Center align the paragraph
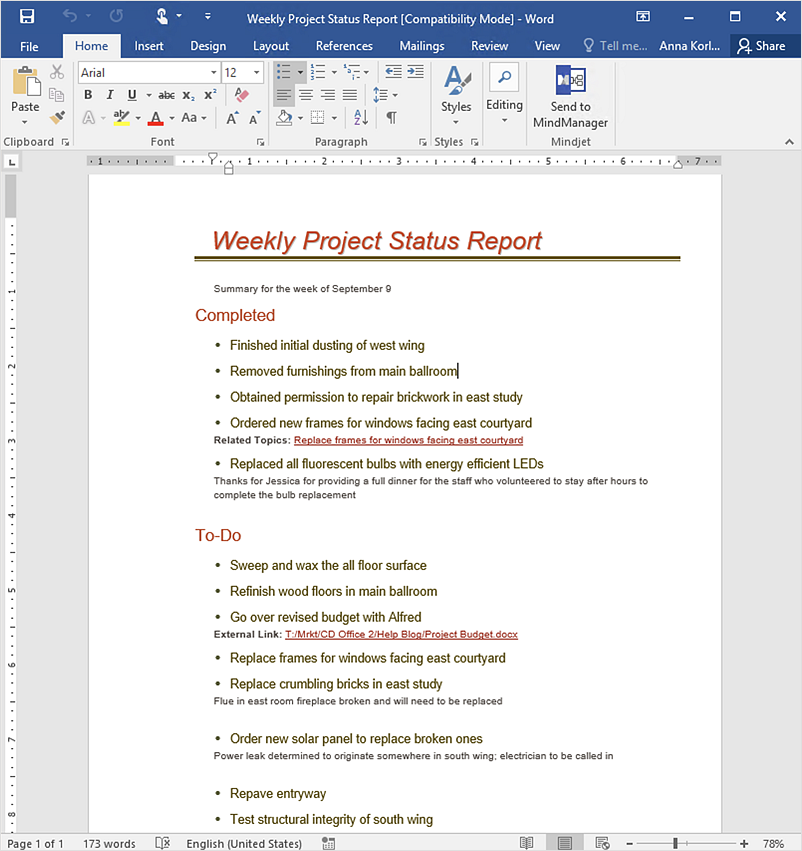Screen dimensions: 802x851 click(x=306, y=95)
